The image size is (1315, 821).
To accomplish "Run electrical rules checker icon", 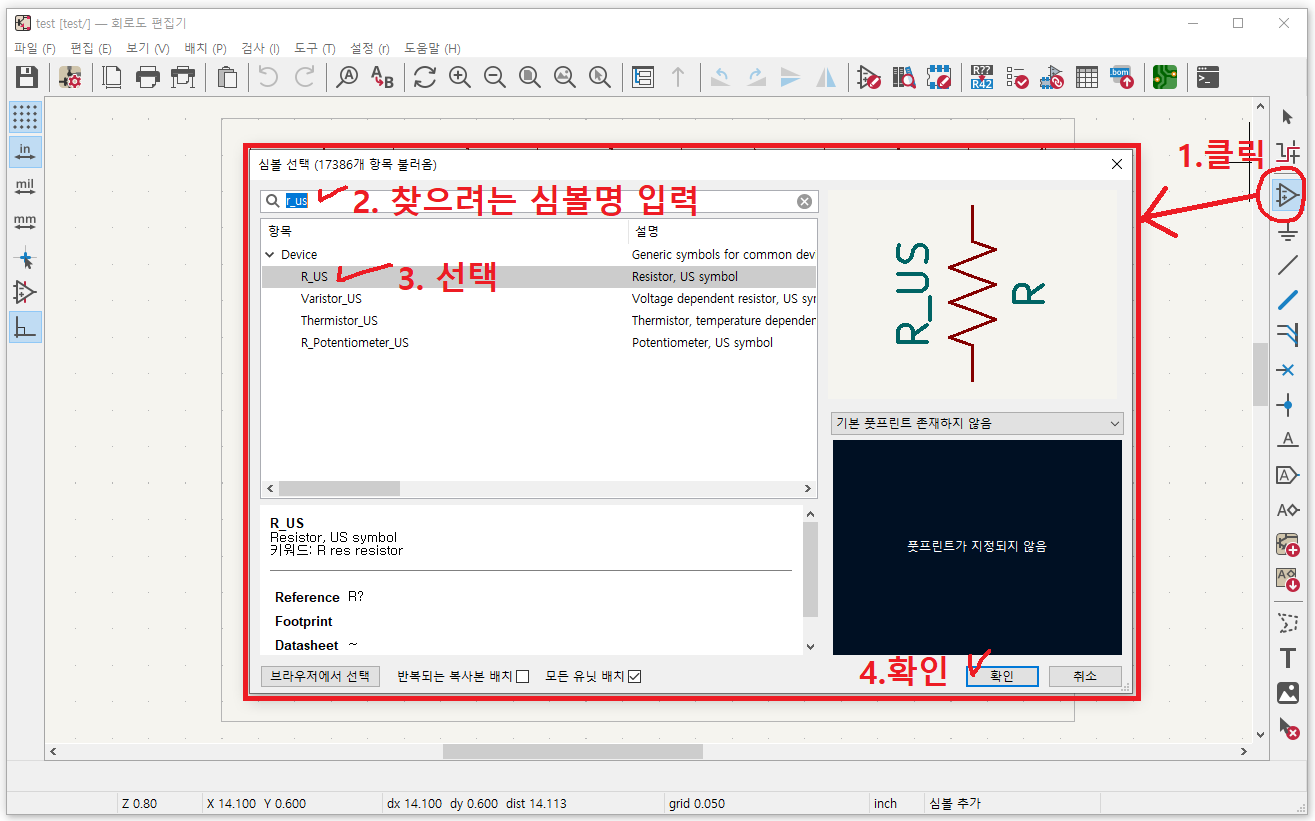I will pos(1017,77).
